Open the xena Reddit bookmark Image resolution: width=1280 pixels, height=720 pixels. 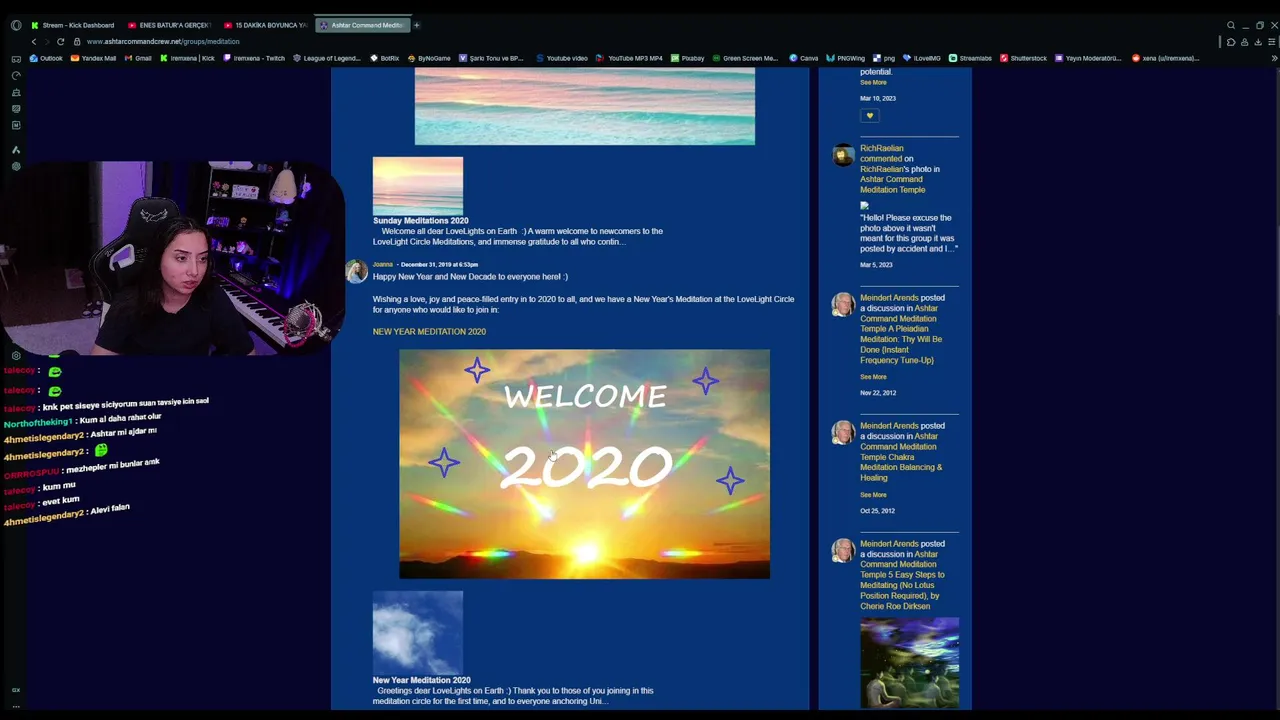1165,58
